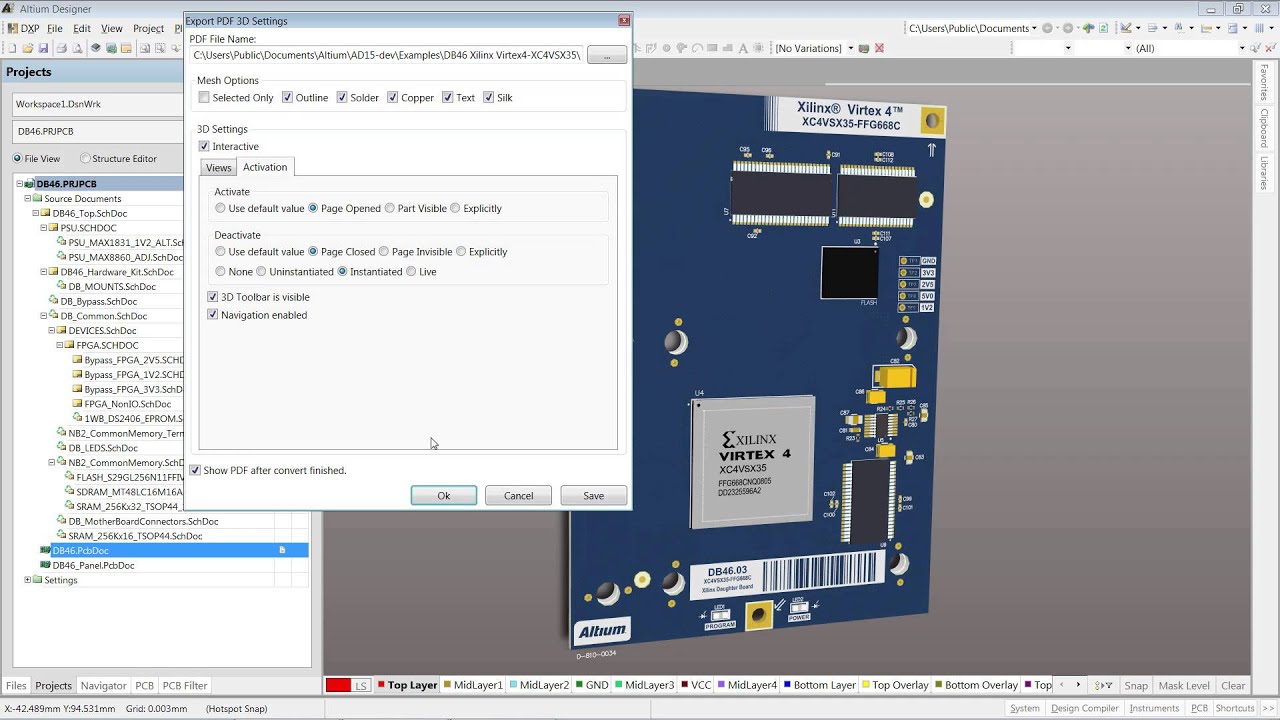This screenshot has width=1280, height=720.
Task: Click the LS red current-layer indicator
Action: point(349,685)
